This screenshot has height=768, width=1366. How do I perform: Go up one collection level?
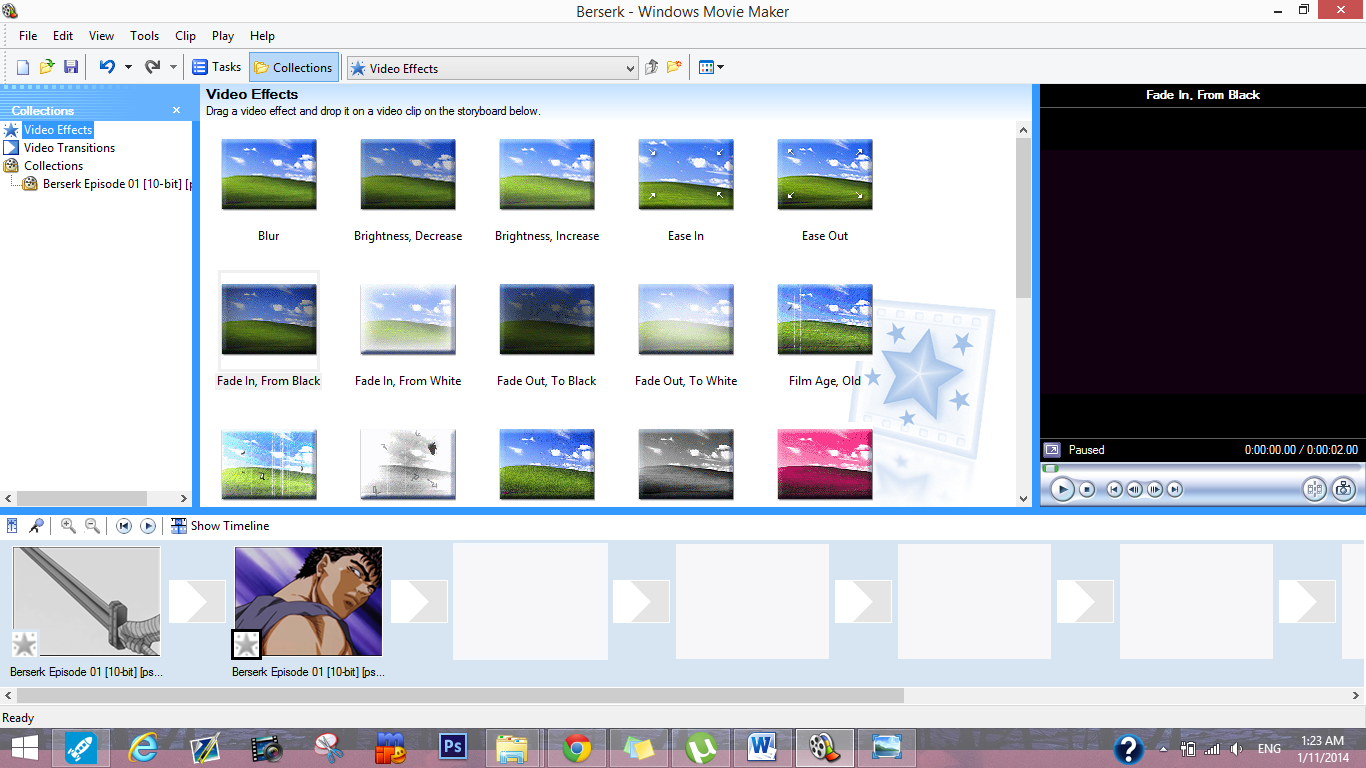pyautogui.click(x=651, y=67)
